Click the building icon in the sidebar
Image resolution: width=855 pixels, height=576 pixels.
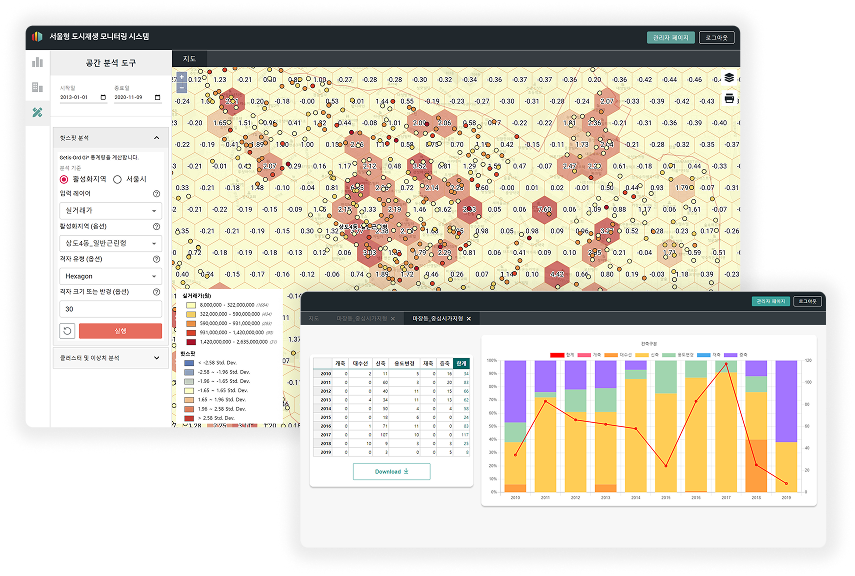click(38, 87)
